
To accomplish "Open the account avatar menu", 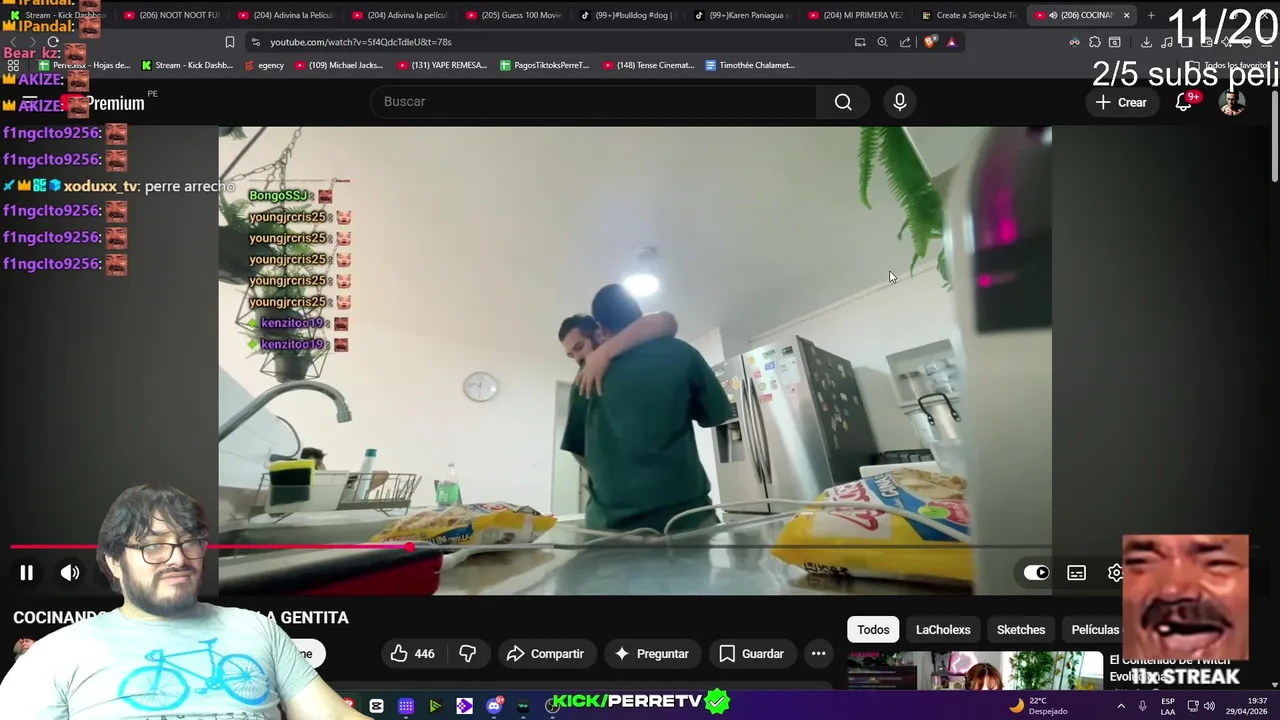I will [x=1232, y=102].
